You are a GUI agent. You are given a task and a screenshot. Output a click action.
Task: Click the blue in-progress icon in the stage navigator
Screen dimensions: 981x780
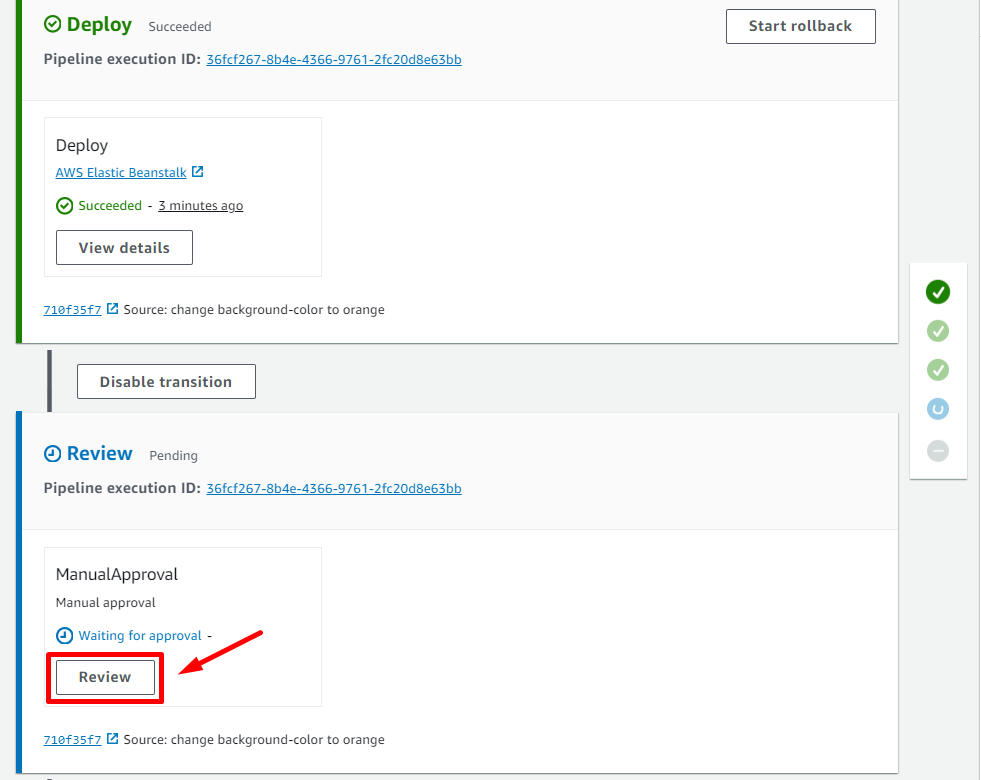pos(937,409)
